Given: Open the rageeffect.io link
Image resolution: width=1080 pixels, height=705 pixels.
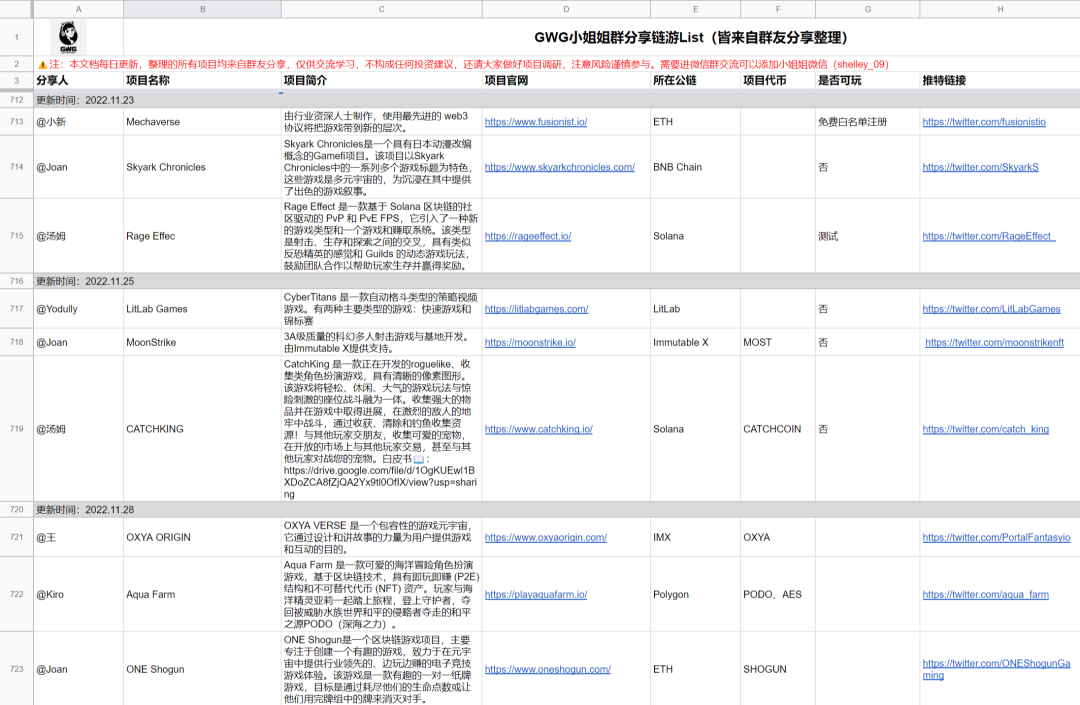Looking at the screenshot, I should tap(528, 236).
